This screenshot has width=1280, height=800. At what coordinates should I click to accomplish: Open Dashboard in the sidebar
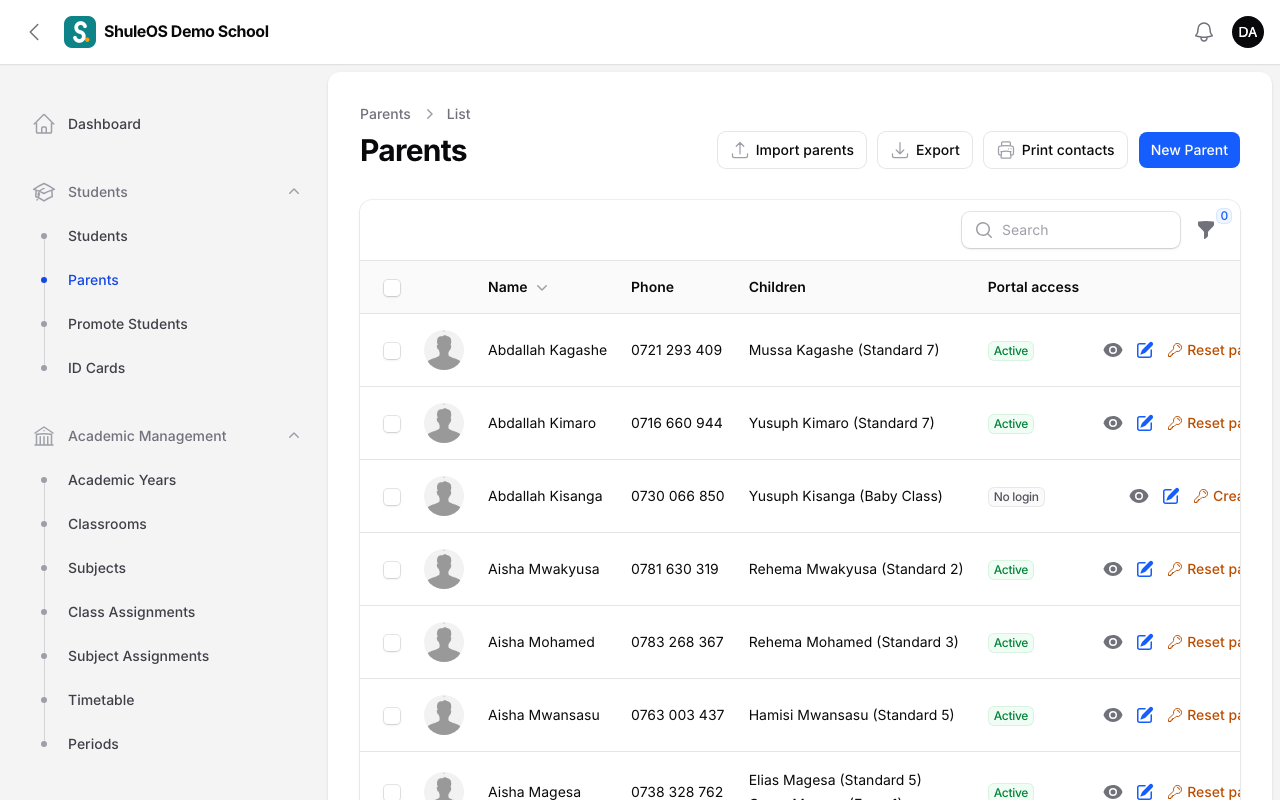[104, 124]
